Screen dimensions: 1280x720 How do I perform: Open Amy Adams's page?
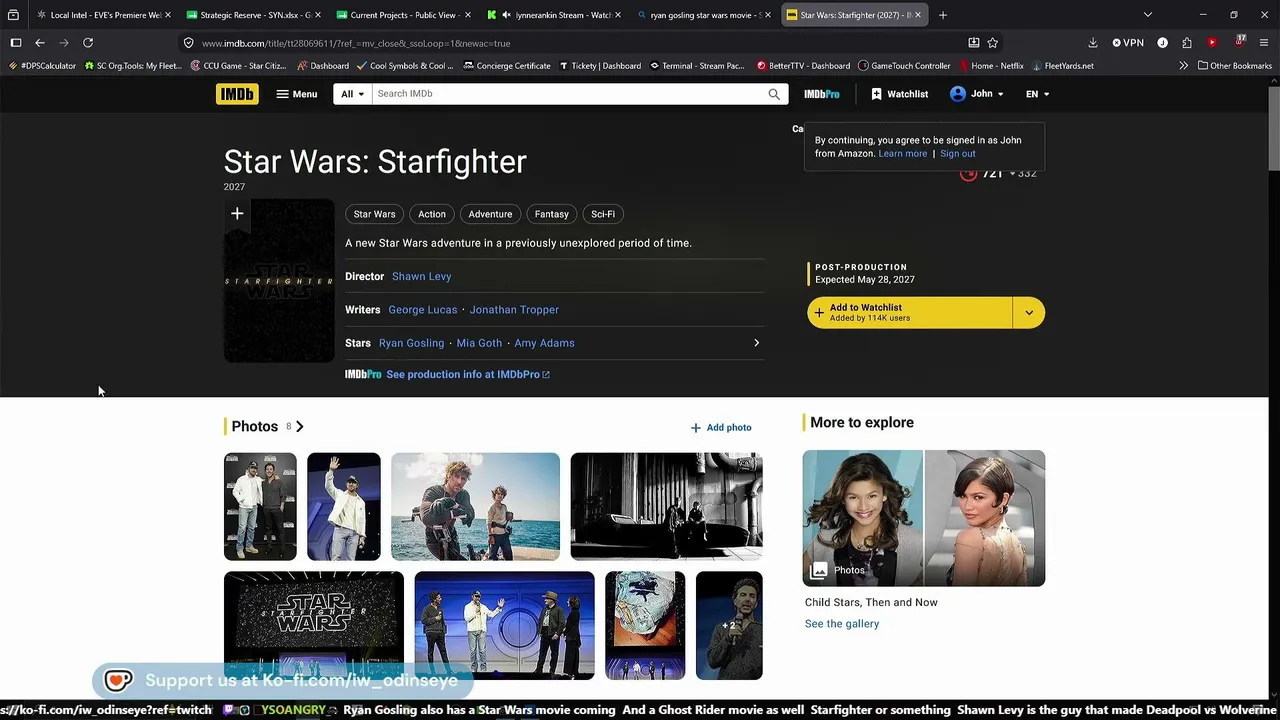point(544,343)
